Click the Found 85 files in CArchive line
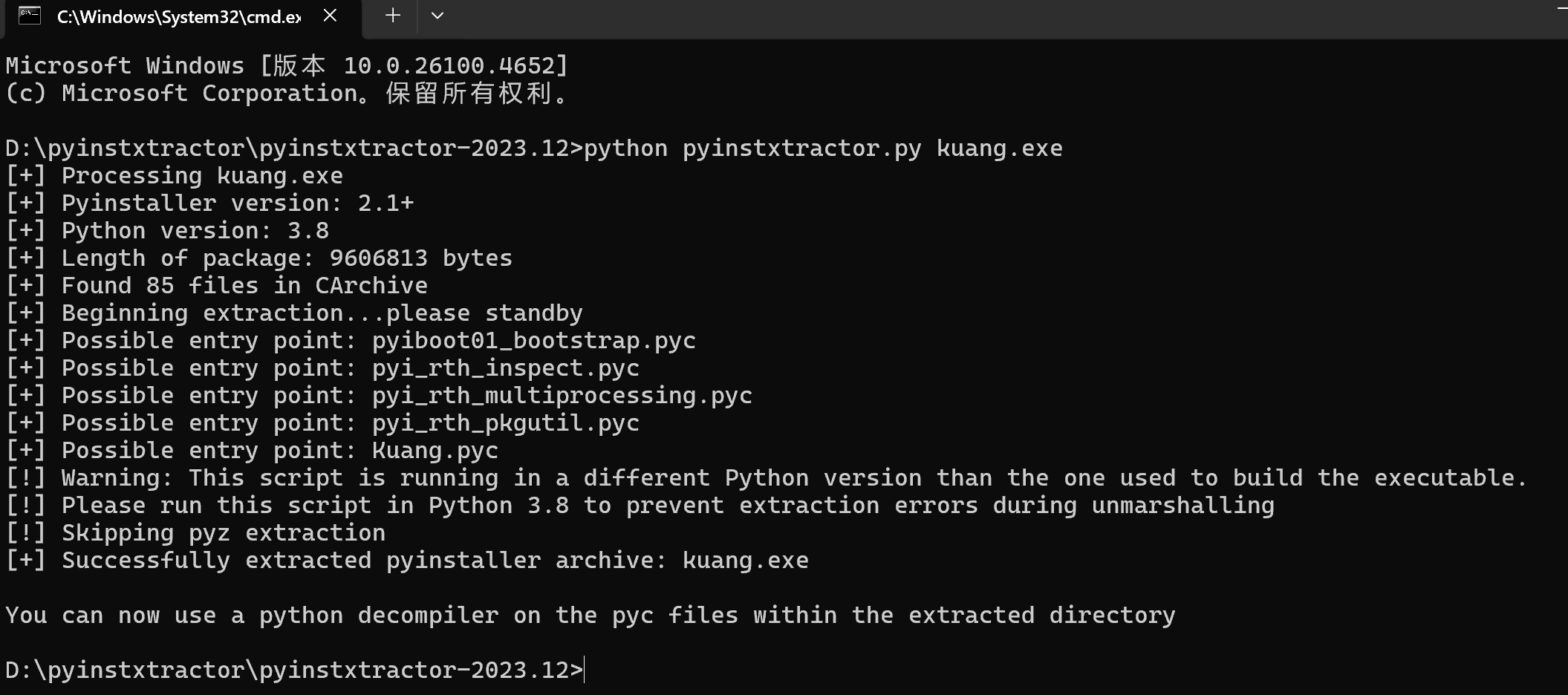The image size is (1568, 695). (216, 286)
